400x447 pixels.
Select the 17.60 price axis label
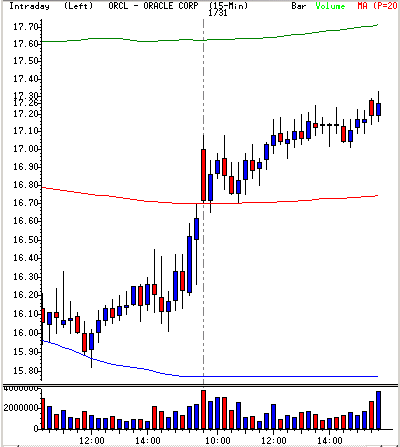click(x=27, y=44)
